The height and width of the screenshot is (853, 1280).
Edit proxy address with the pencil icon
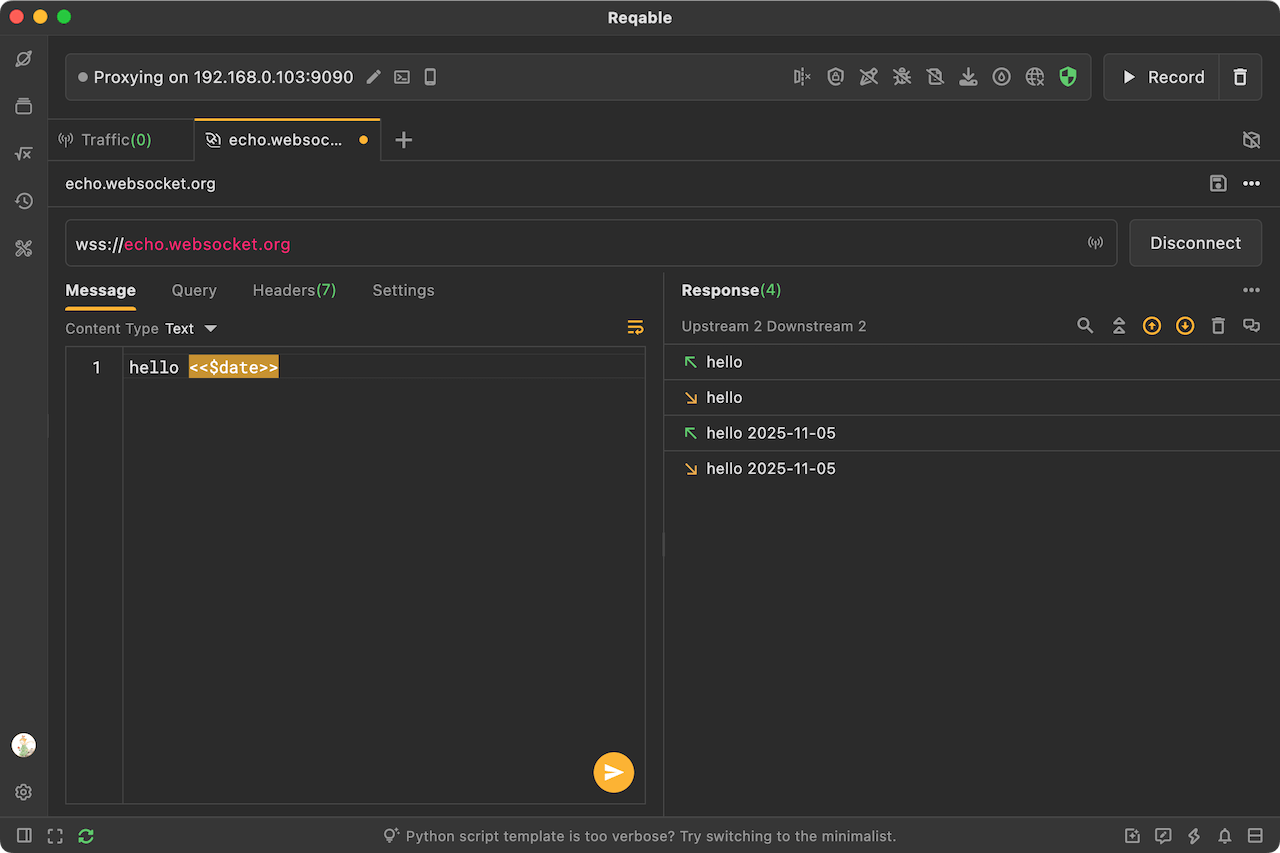[x=374, y=77]
